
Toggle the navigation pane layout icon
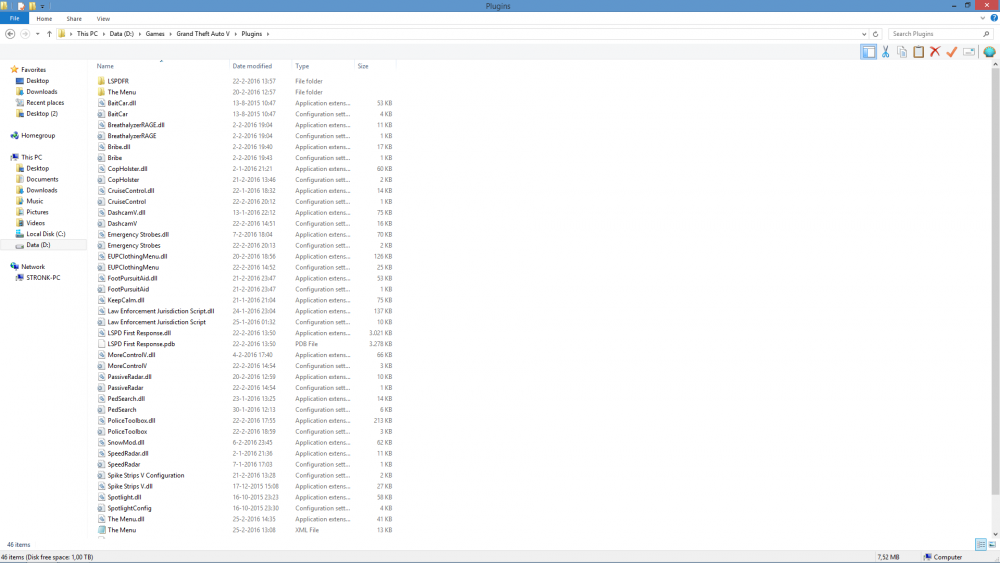868,52
